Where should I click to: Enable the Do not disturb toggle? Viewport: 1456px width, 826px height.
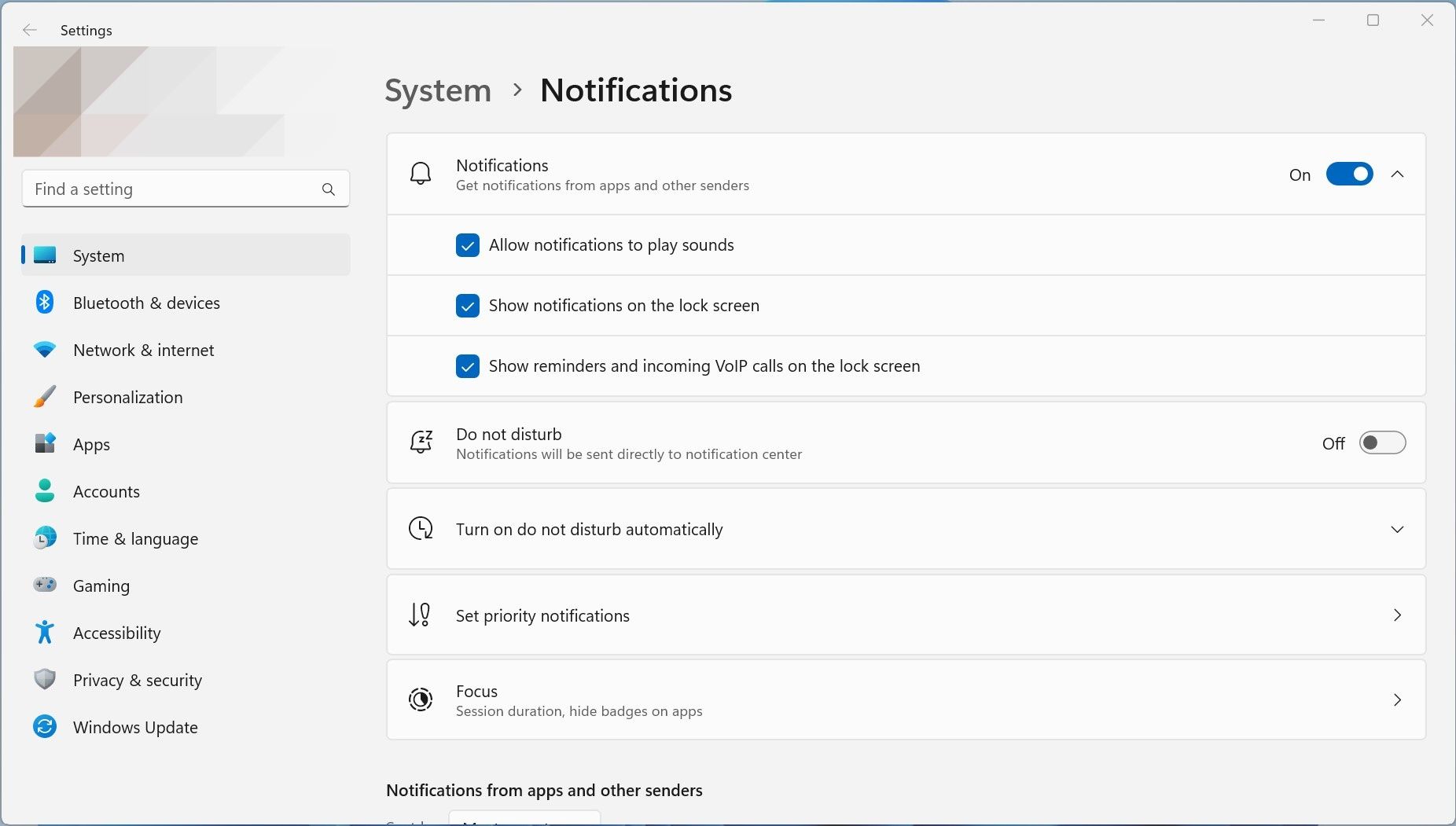1382,442
